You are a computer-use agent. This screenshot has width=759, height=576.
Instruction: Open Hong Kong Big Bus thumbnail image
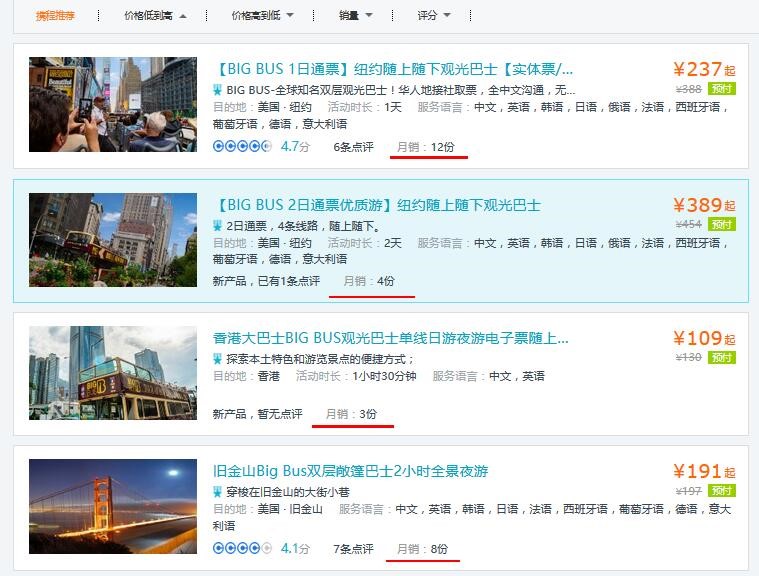pos(113,373)
